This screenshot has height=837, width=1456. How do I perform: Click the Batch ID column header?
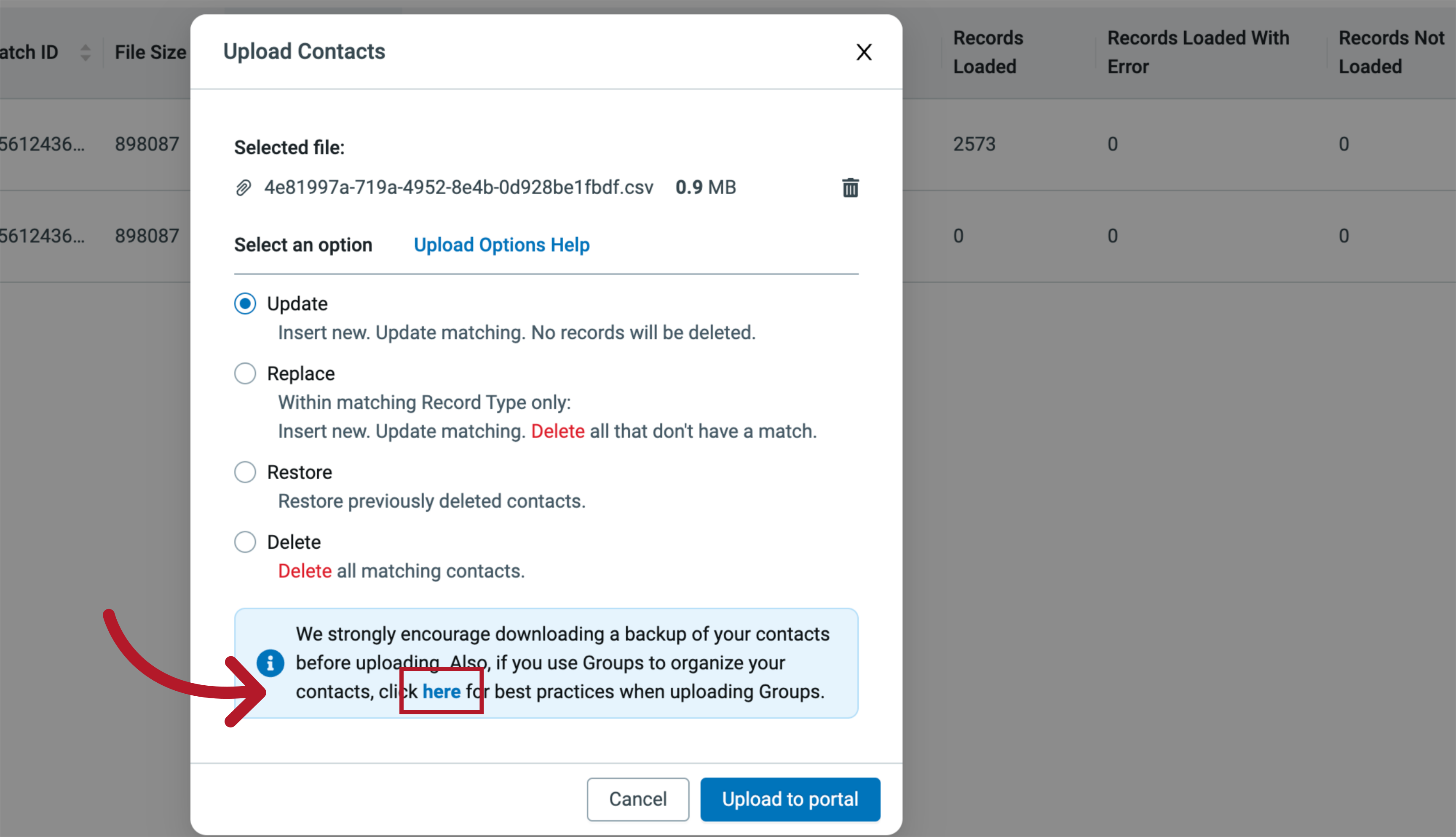pos(29,52)
